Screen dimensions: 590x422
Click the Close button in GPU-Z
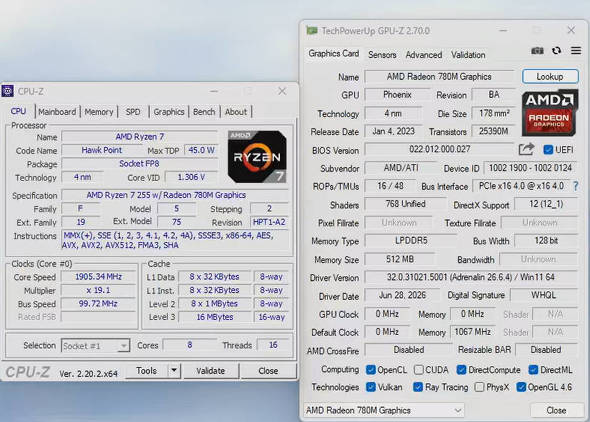pyautogui.click(x=556, y=410)
